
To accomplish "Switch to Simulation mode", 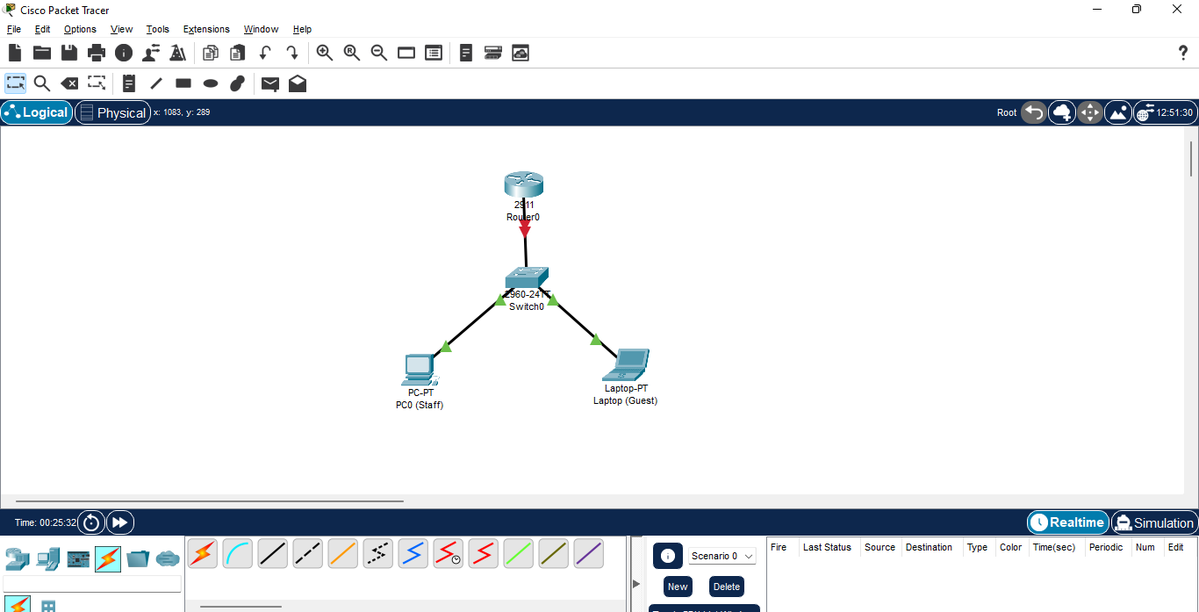I will 1154,522.
